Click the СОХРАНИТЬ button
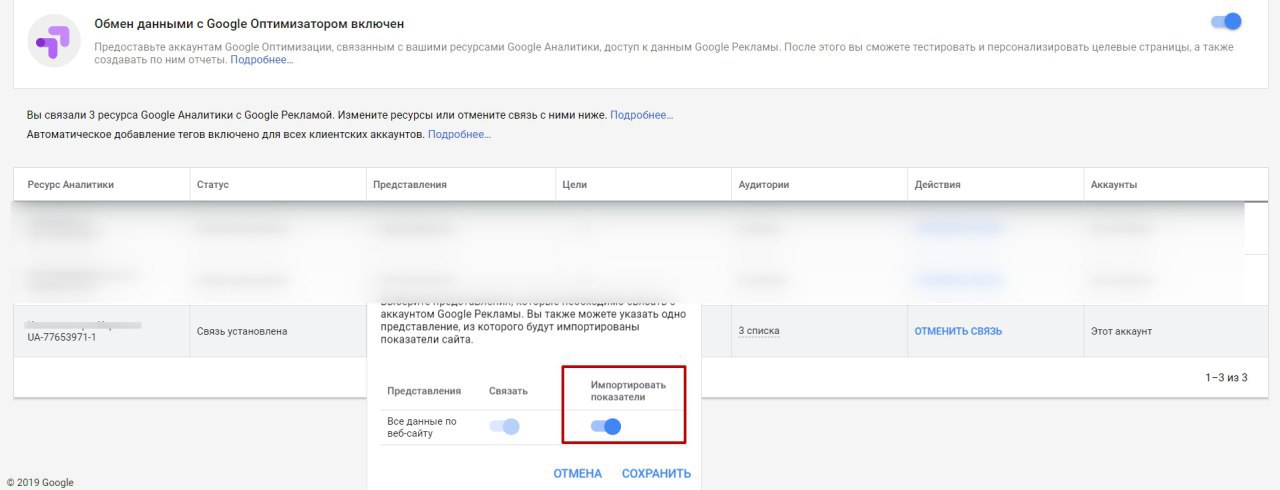1280x490 pixels. coord(656,474)
